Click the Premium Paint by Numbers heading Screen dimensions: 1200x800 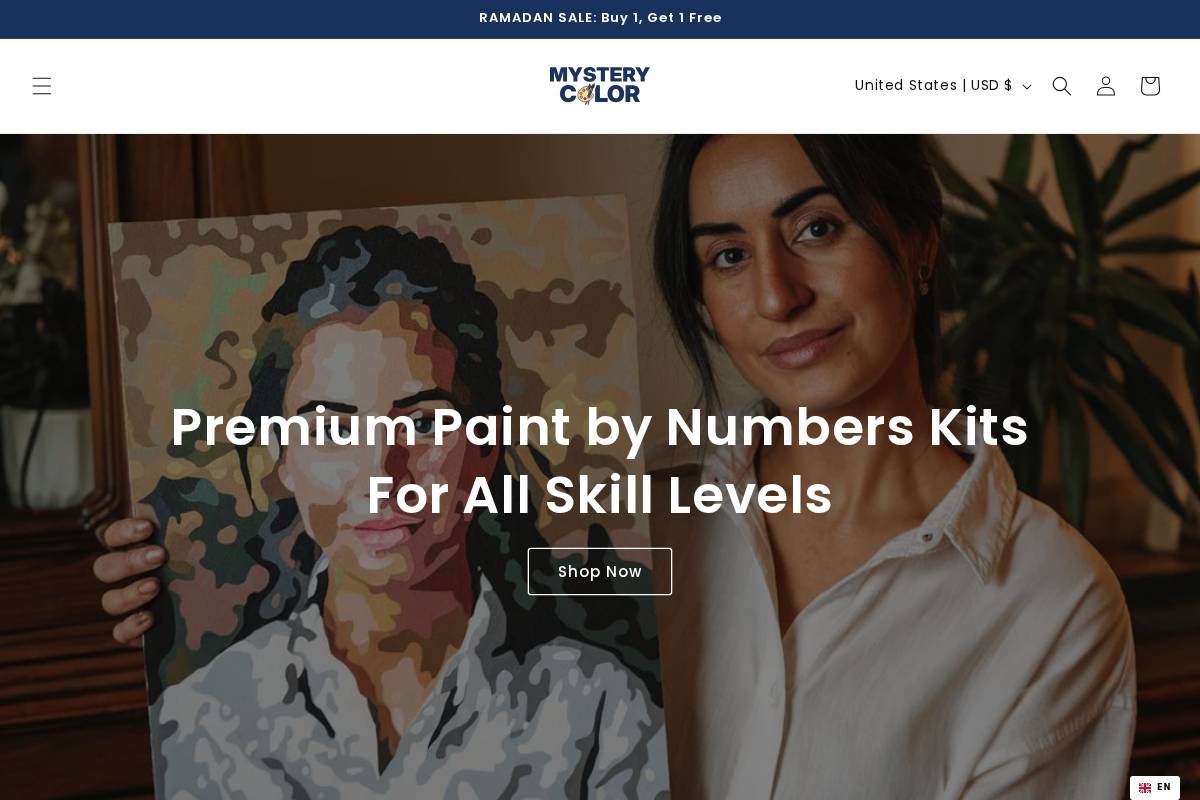[x=600, y=428]
